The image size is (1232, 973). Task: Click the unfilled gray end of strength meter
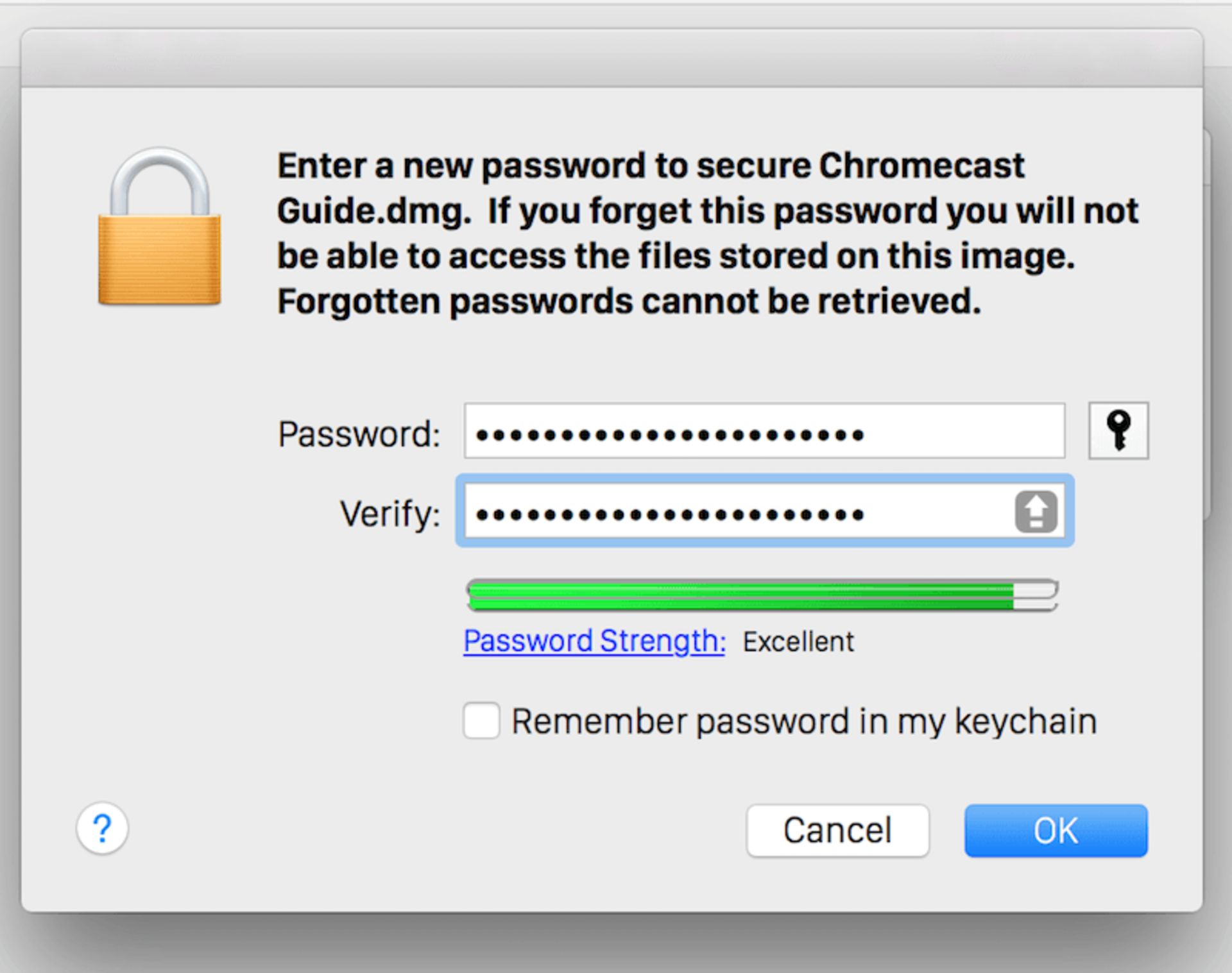point(1035,595)
